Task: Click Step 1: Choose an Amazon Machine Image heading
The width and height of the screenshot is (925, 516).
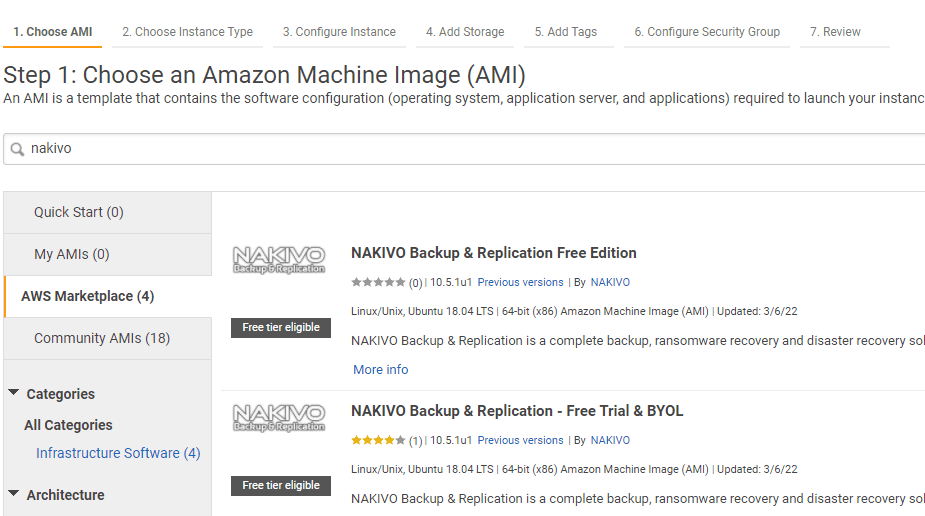Action: (264, 75)
